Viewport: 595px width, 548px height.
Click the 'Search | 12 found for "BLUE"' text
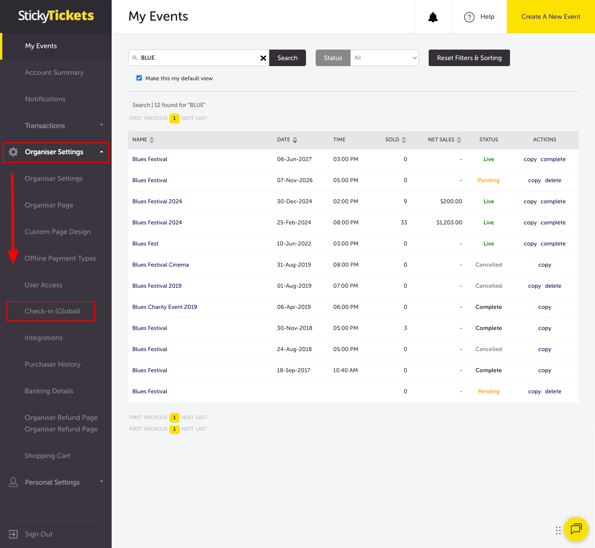(169, 105)
